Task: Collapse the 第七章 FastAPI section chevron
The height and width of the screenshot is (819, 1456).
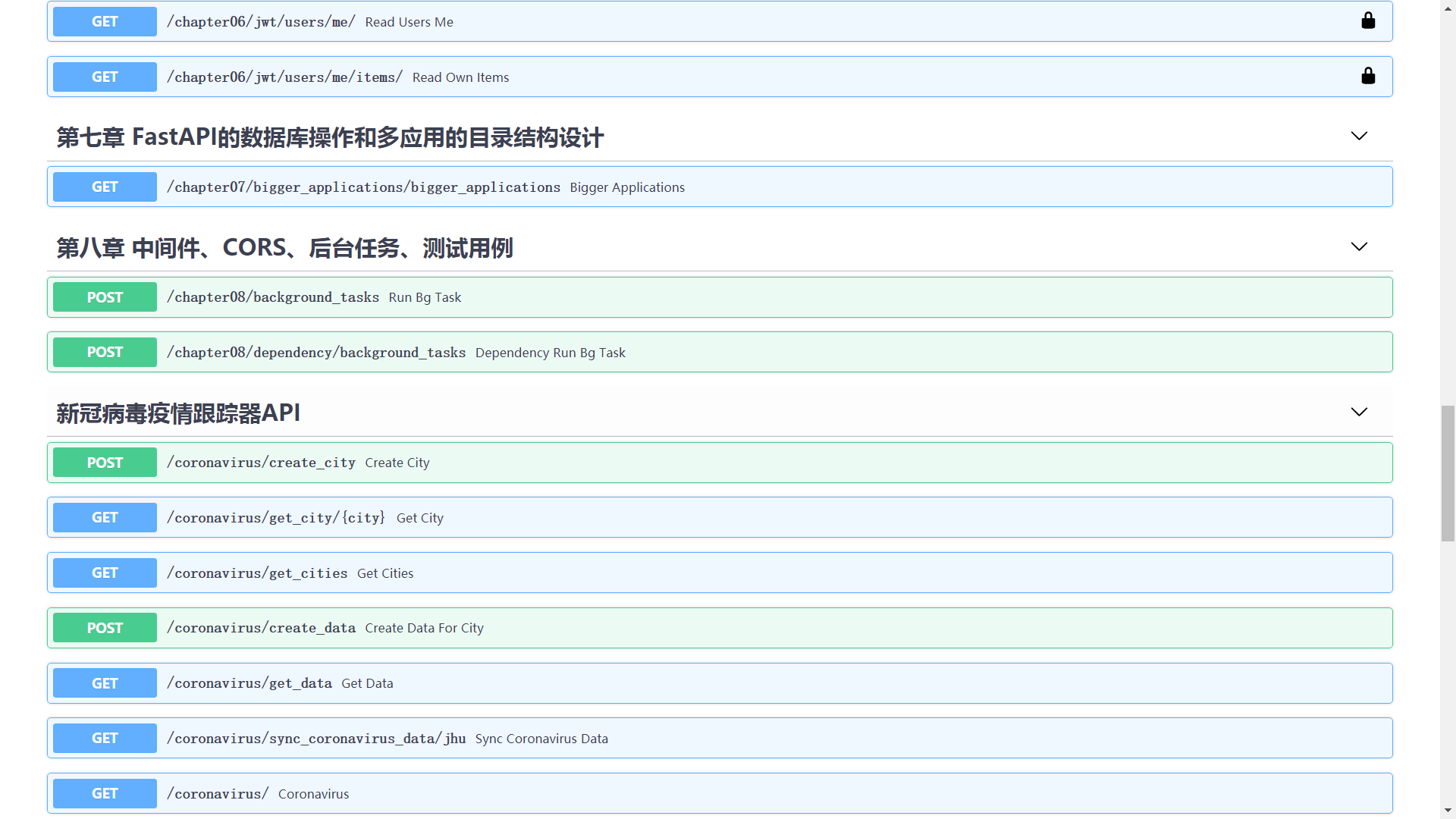Action: [x=1358, y=136]
